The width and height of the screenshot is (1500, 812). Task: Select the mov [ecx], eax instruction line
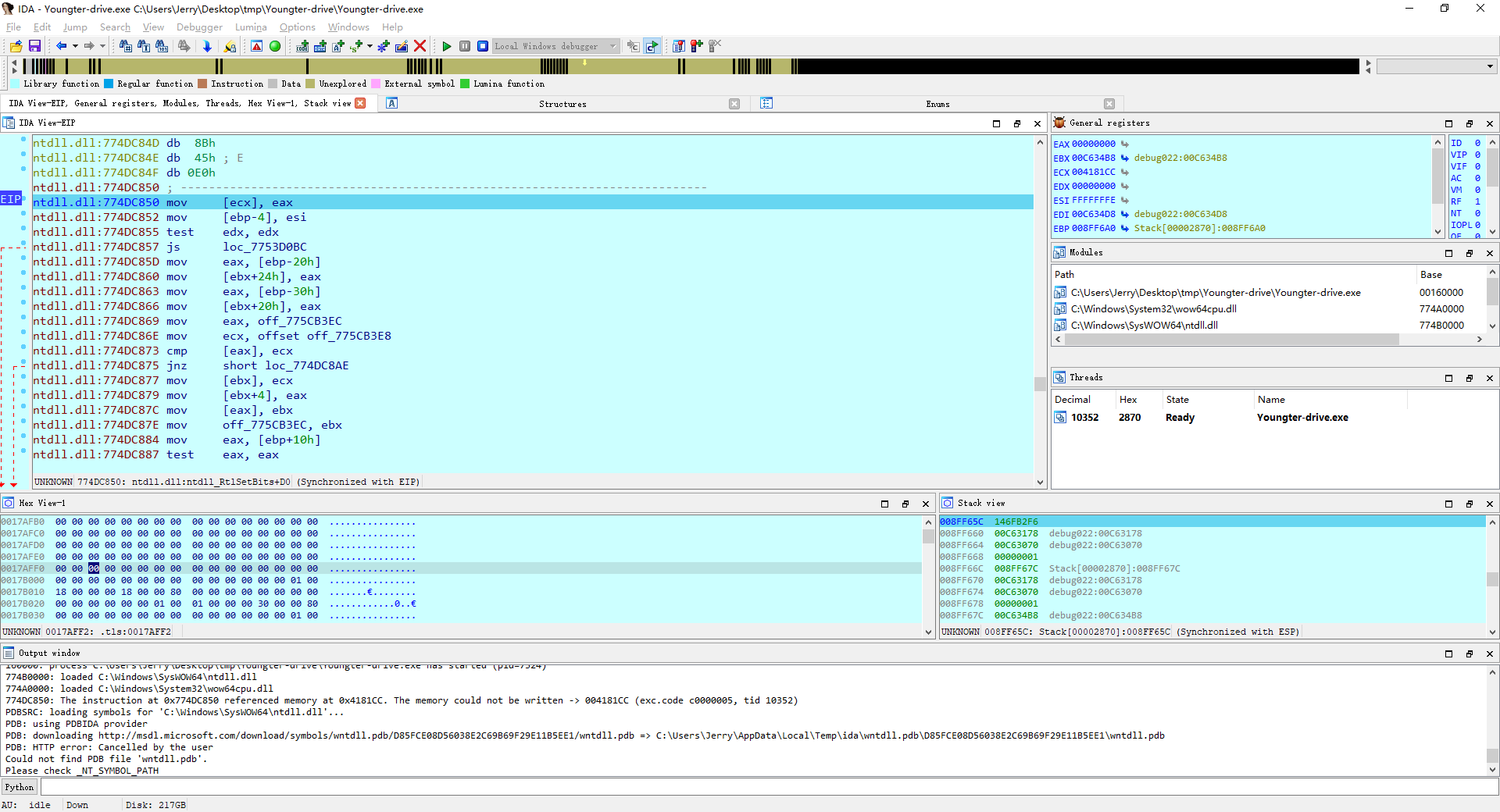coord(533,202)
